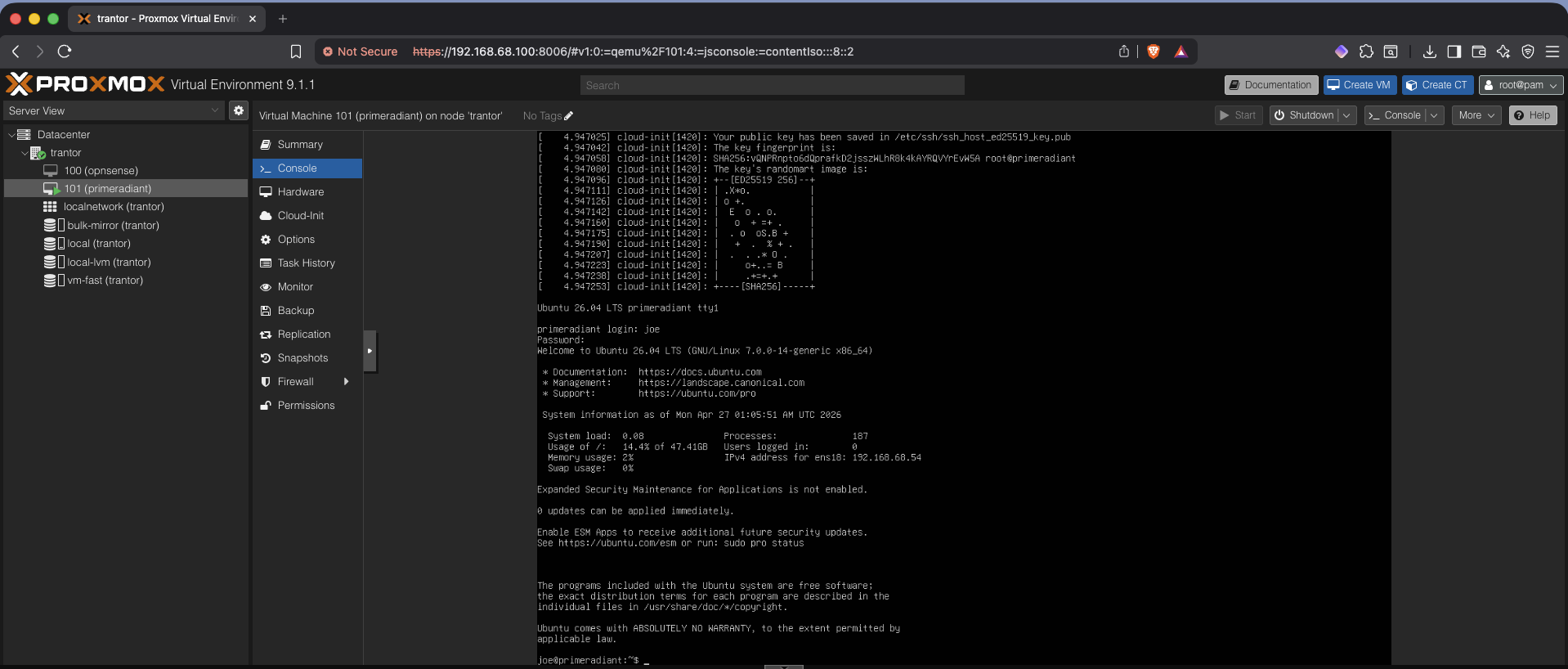Screen dimensions: 1568x669
Task: Click the Help button
Action: 1532,115
